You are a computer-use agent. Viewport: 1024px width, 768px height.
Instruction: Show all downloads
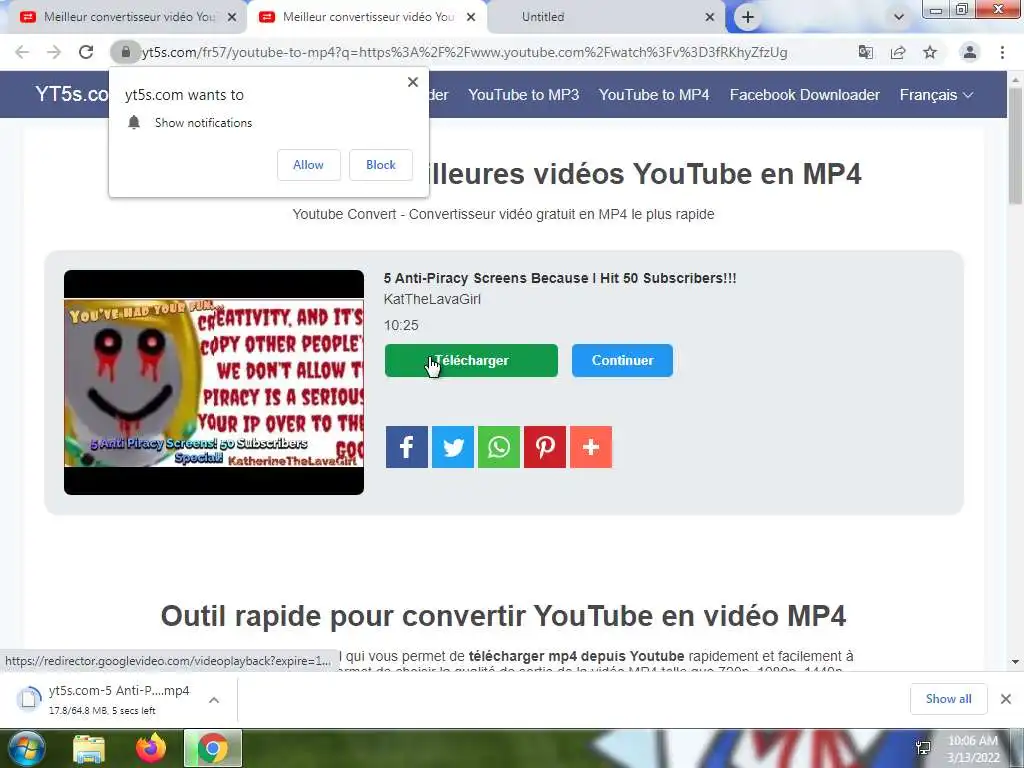[948, 699]
